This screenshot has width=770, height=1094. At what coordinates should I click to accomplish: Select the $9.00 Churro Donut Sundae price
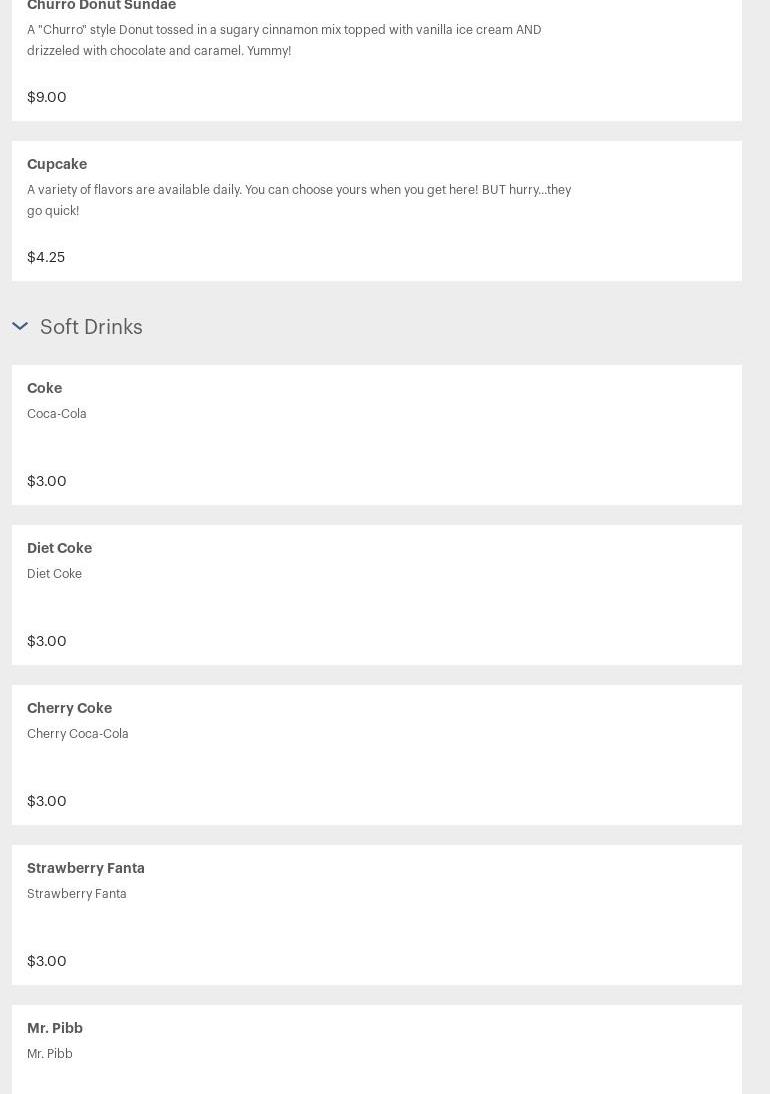47,97
